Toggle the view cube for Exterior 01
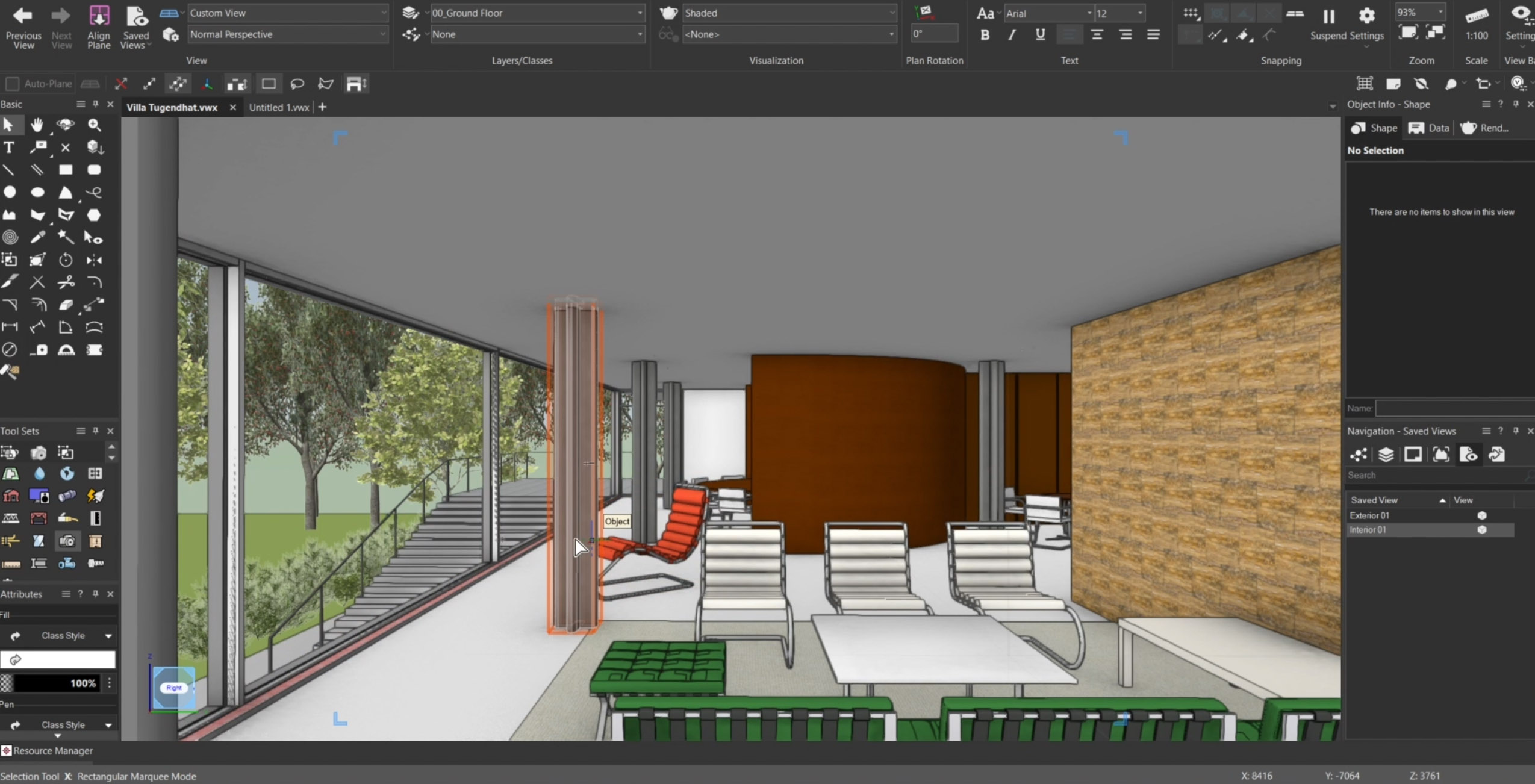The height and width of the screenshot is (784, 1535). point(1482,516)
